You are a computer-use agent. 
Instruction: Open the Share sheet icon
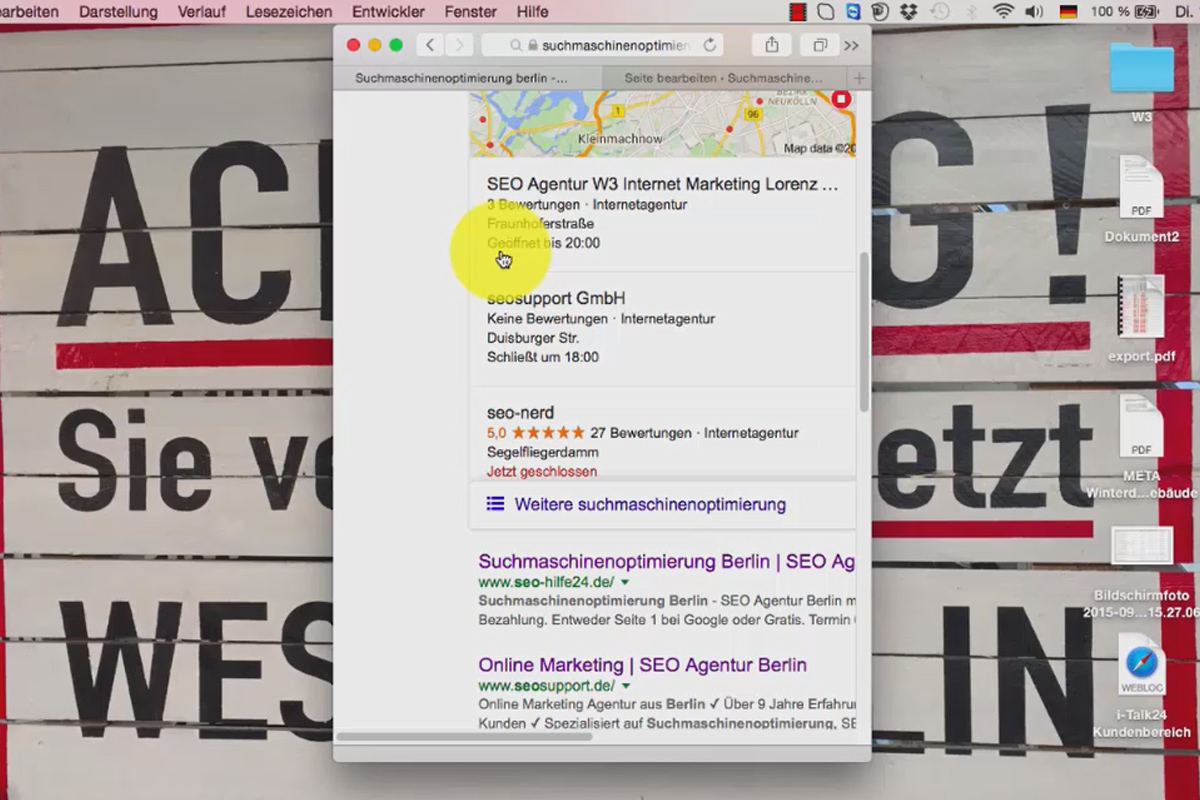point(772,45)
